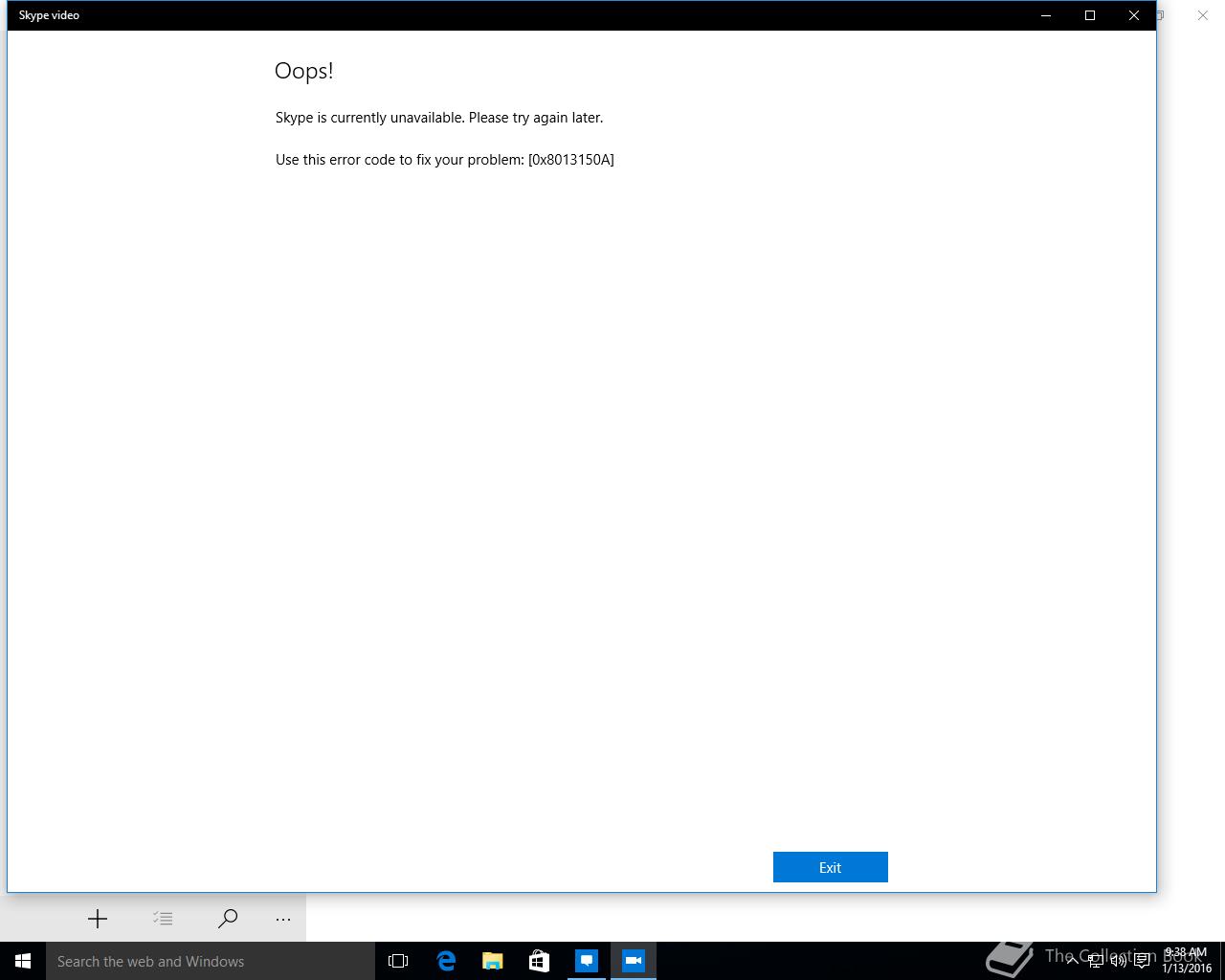The height and width of the screenshot is (980, 1225).
Task: Click the network status tray icon
Action: tap(1096, 961)
